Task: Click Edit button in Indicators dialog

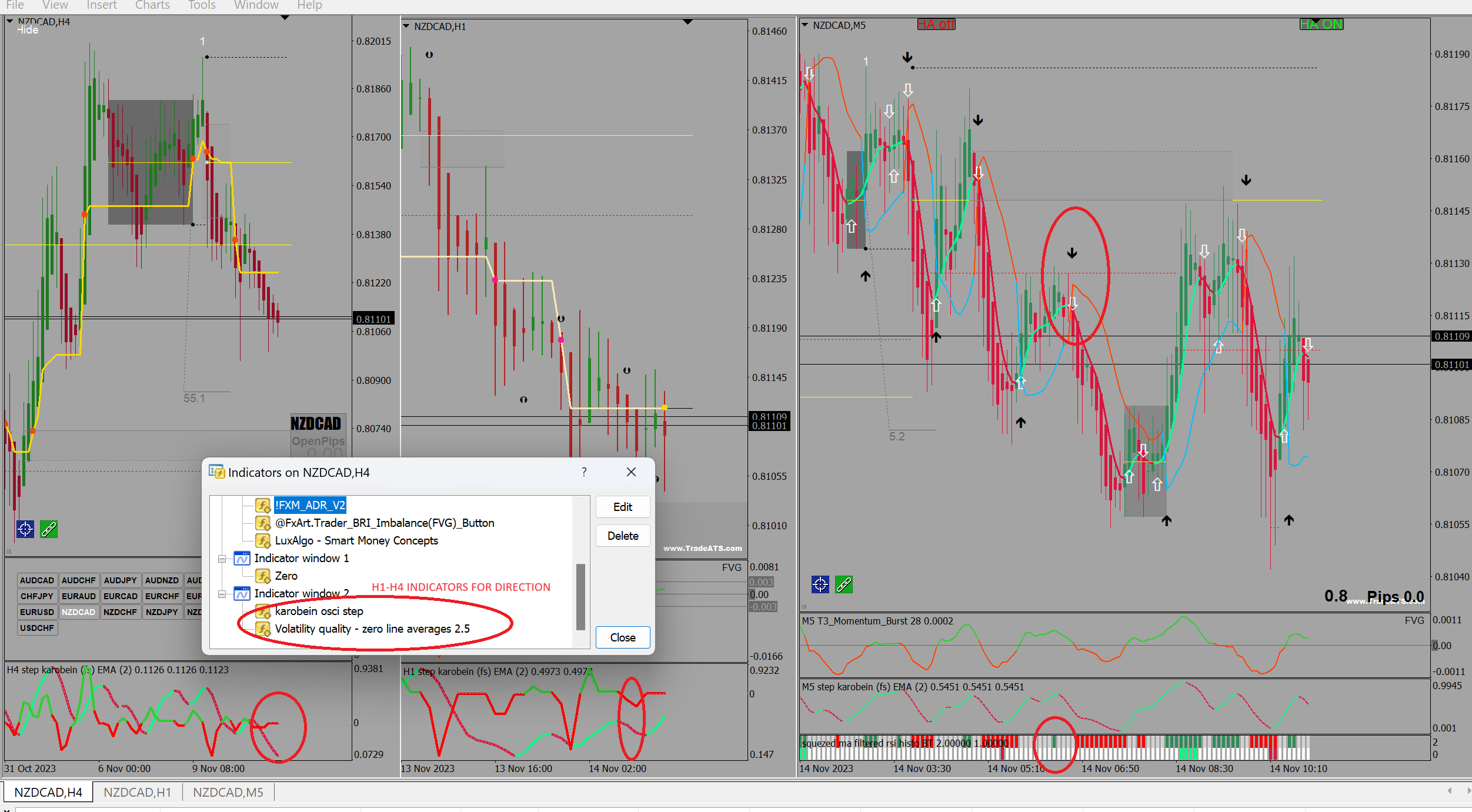Action: pyautogui.click(x=622, y=507)
